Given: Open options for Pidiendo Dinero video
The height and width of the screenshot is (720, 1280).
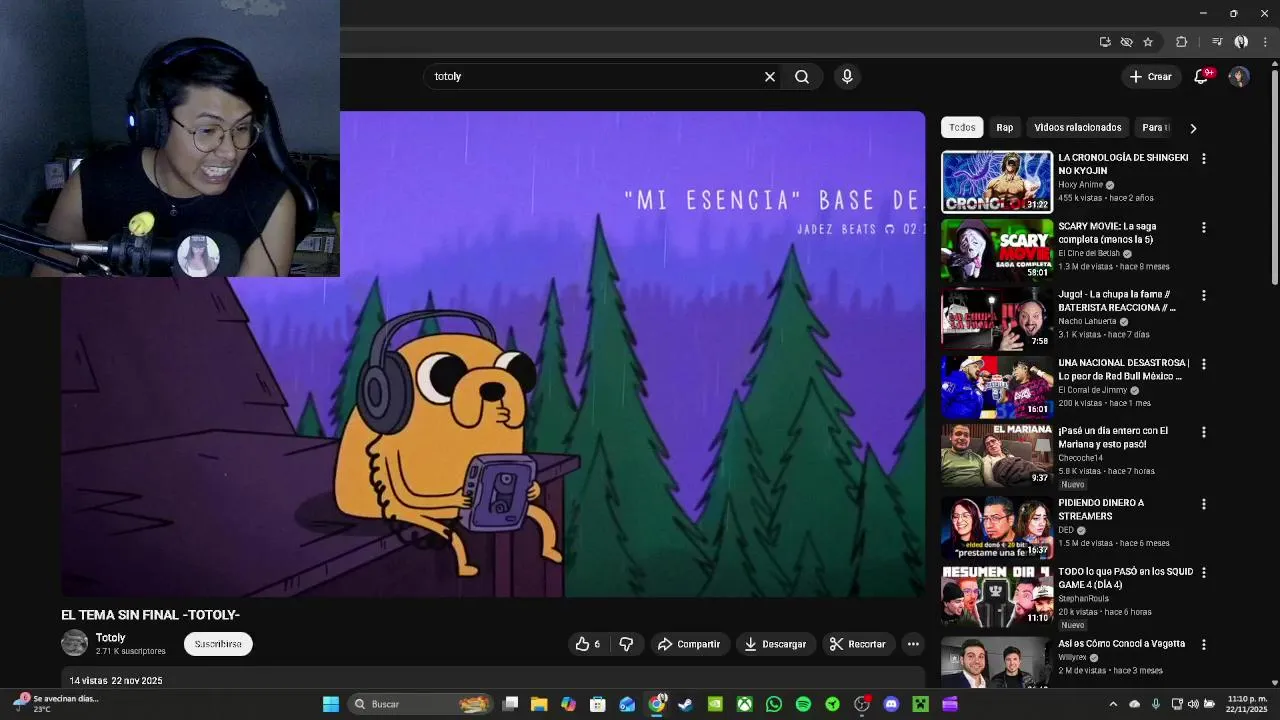Looking at the screenshot, I should click(1204, 504).
